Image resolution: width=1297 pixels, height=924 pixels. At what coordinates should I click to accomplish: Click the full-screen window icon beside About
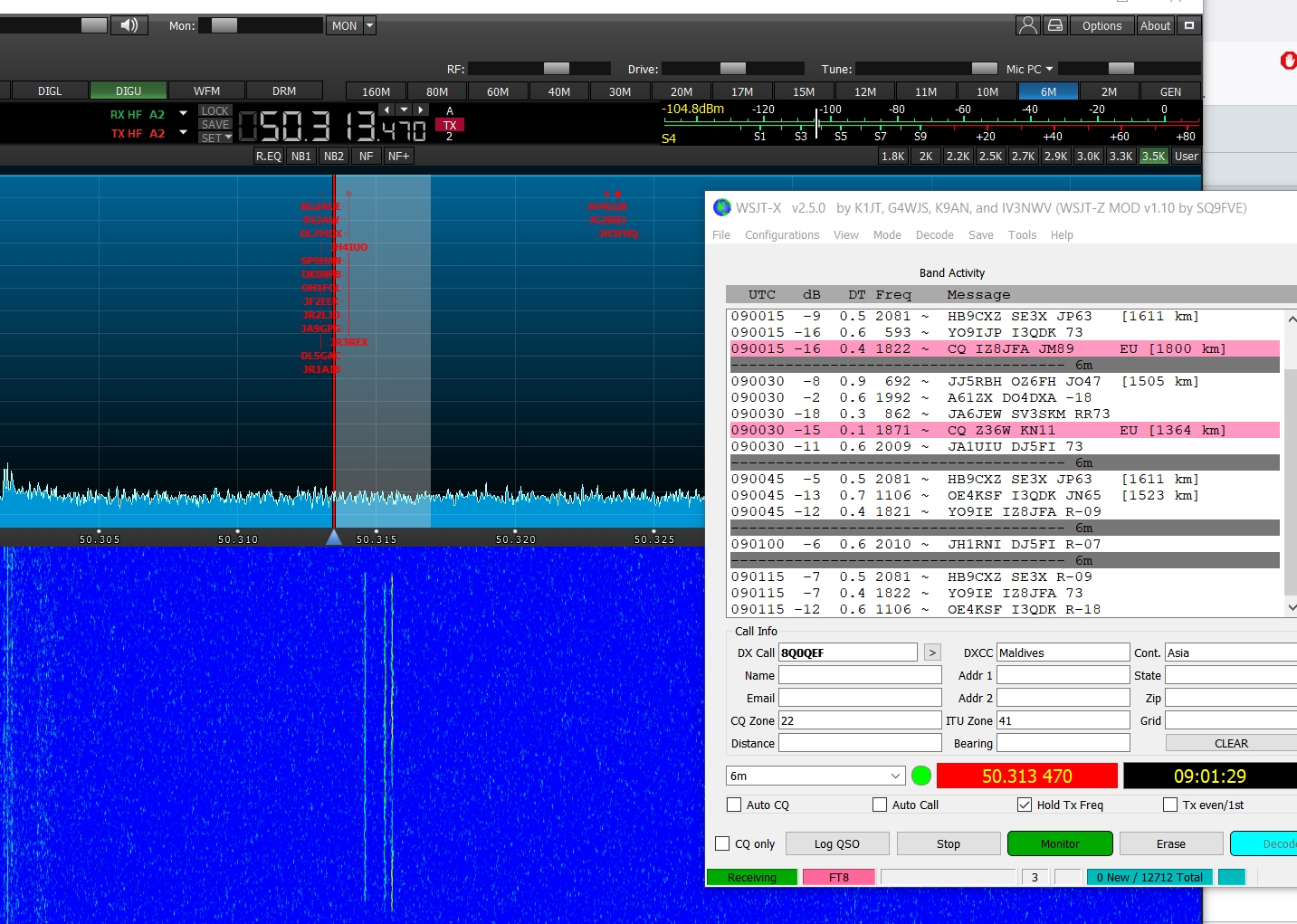point(1189,25)
